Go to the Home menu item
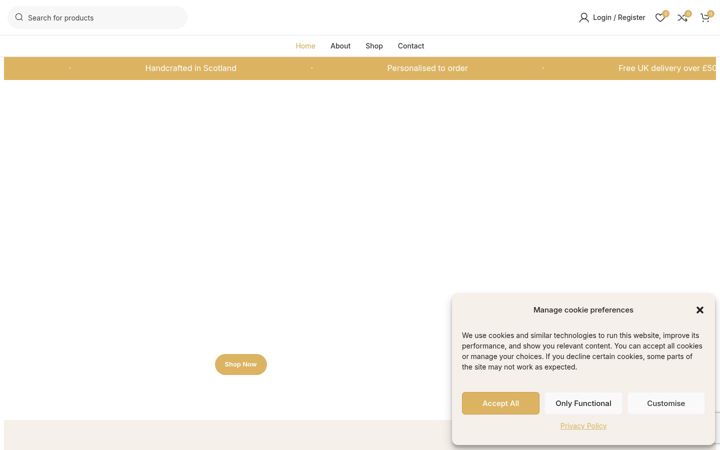Screen dimensions: 720x450 tap(305, 46)
